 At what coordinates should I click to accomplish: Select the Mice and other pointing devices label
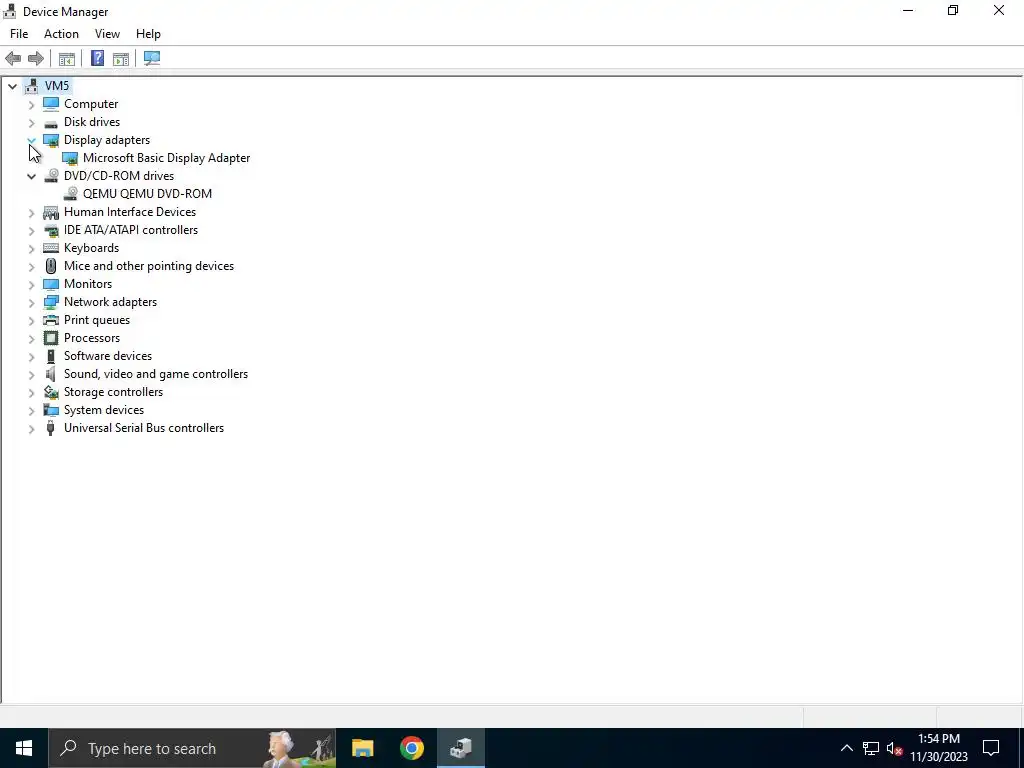[149, 266]
